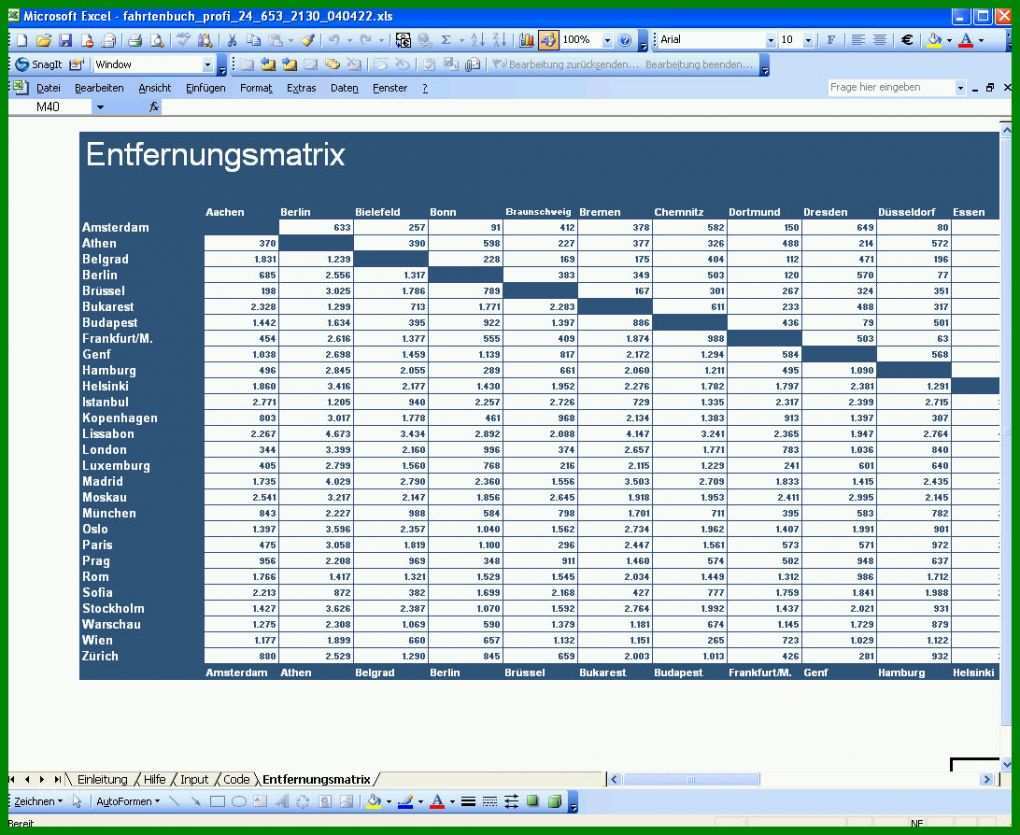This screenshot has height=835, width=1020.
Task: Open dash style options
Action: click(x=490, y=801)
